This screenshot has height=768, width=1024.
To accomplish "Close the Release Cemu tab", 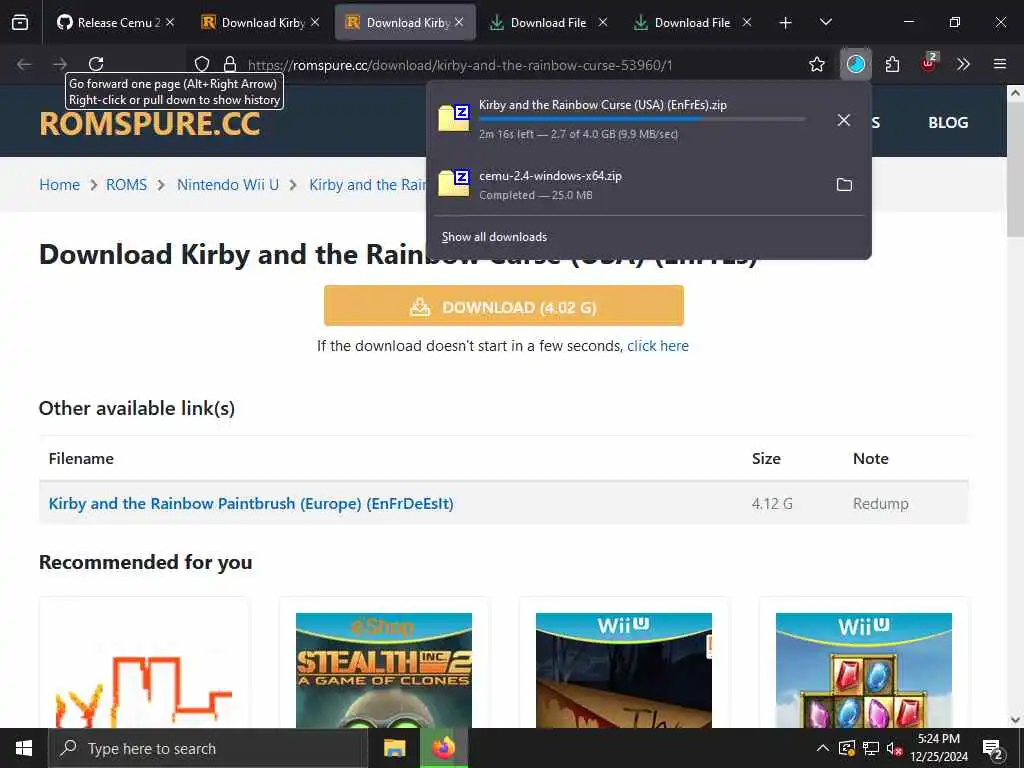I will pos(170,22).
